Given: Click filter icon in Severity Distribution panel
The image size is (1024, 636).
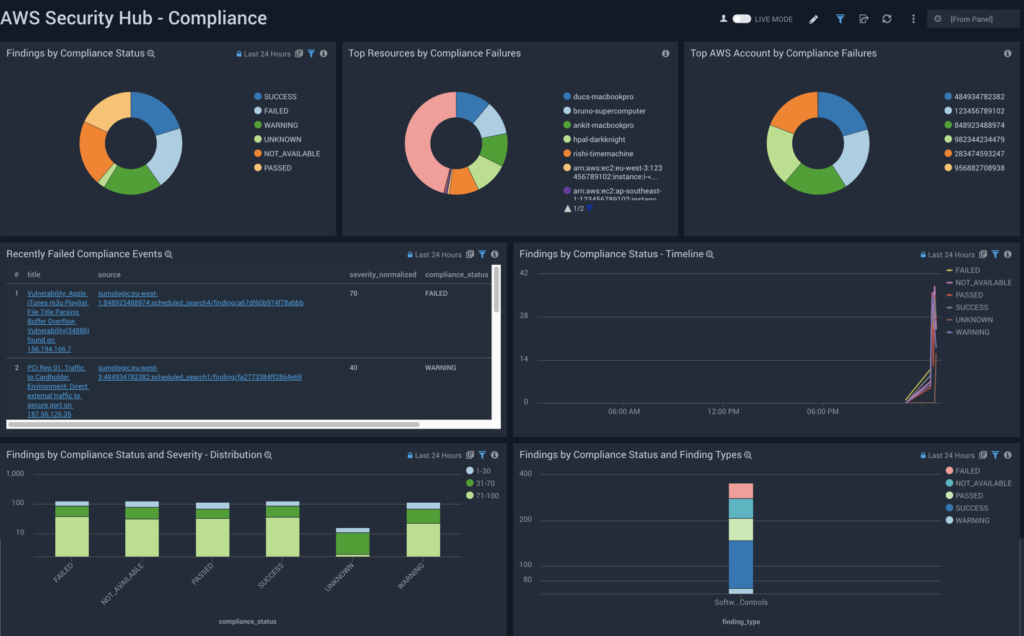Looking at the screenshot, I should pos(482,455).
